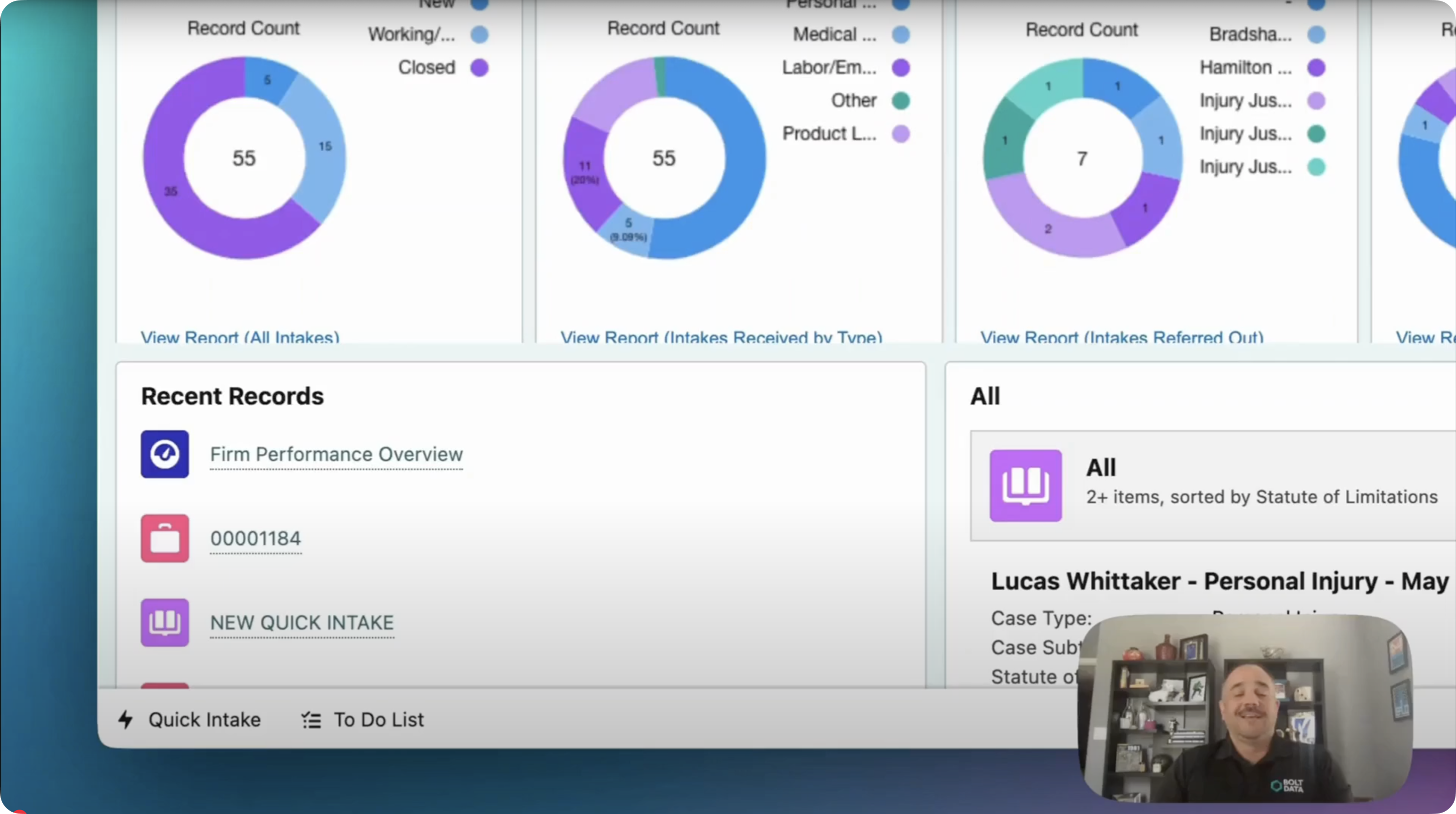The height and width of the screenshot is (814, 1456).
Task: Click the large purple All list icon
Action: pos(1025,485)
